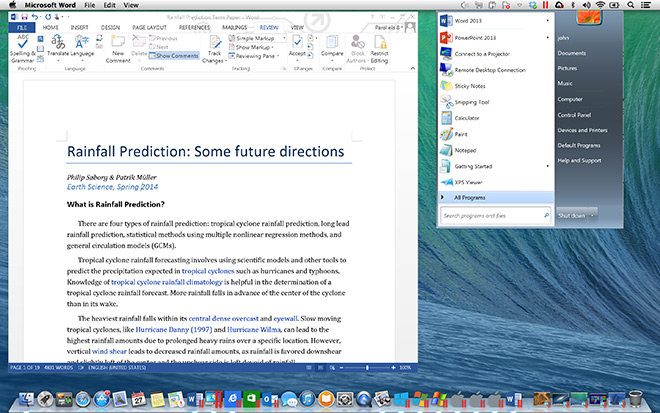Save the document from Quick Access toolbar
The width and height of the screenshot is (660, 413).
(24, 17)
